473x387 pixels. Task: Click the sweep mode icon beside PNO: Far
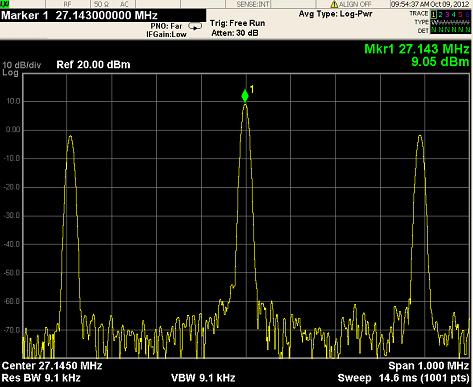click(195, 26)
